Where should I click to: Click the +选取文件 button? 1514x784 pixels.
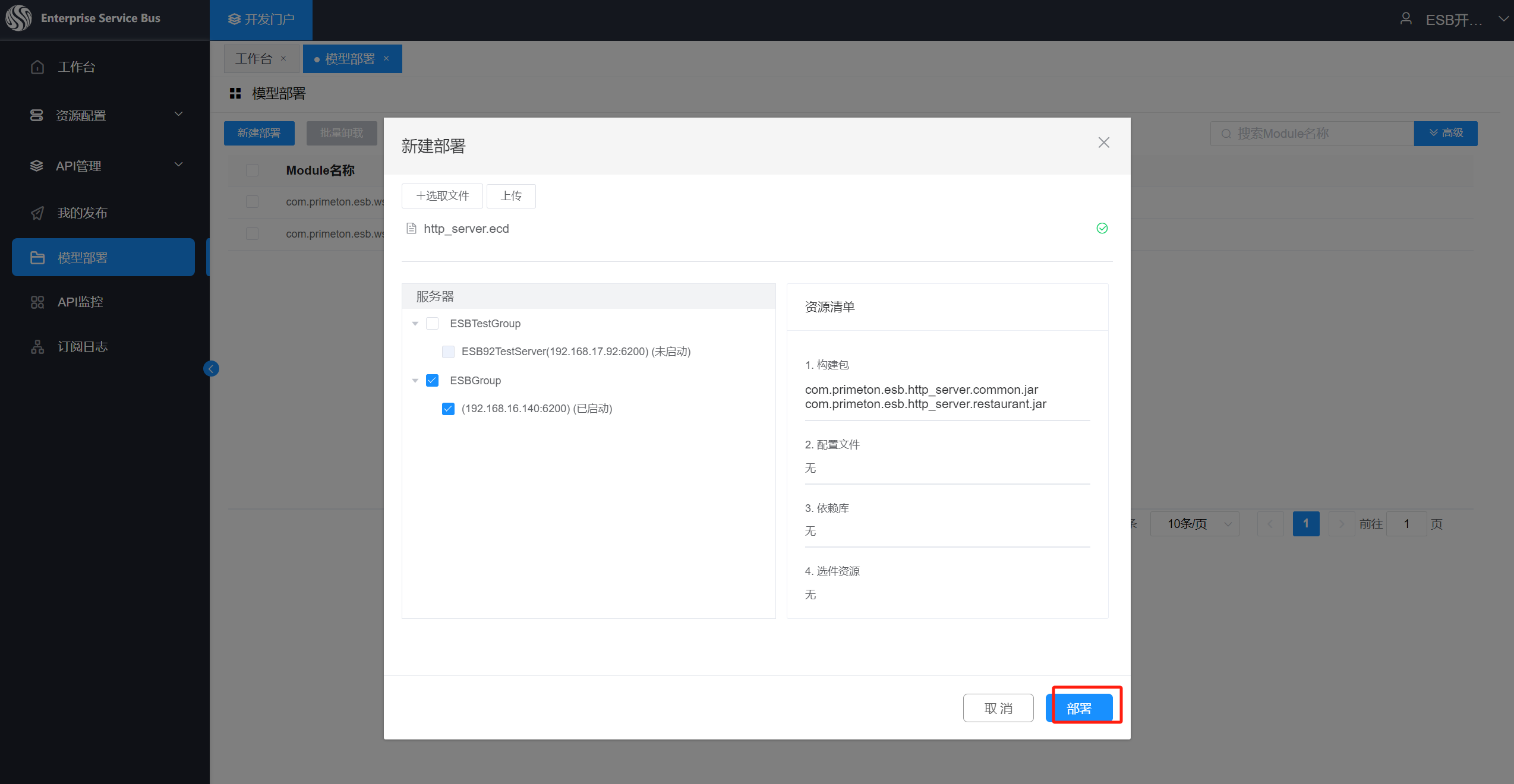click(x=442, y=196)
